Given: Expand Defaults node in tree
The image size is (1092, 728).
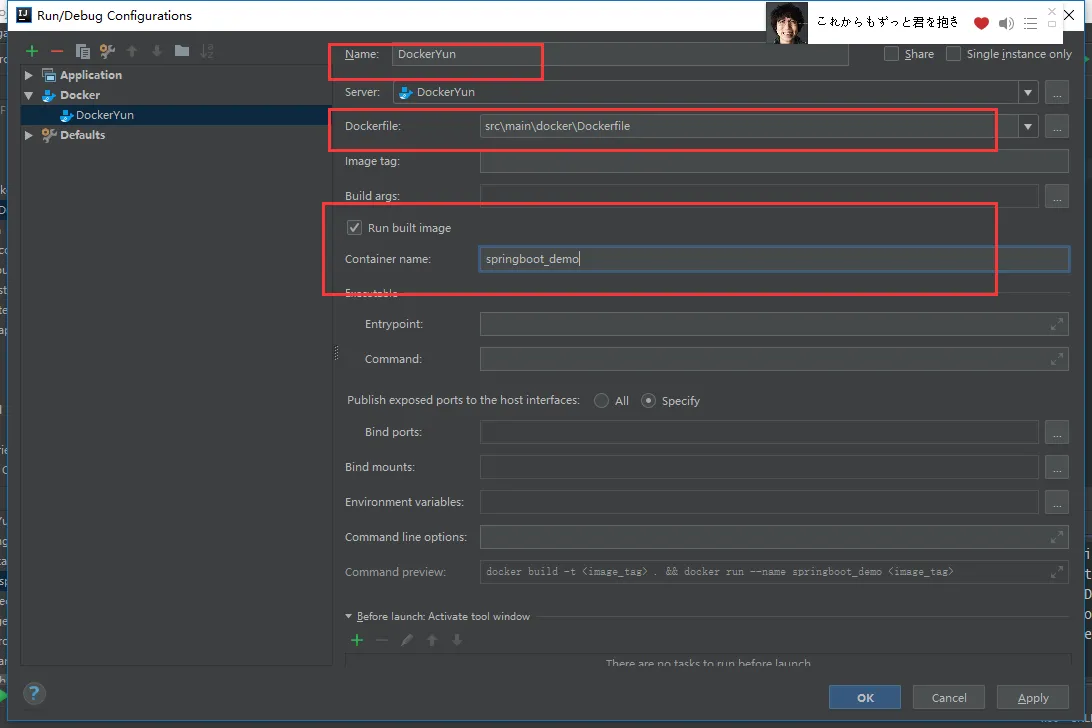Looking at the screenshot, I should [x=29, y=135].
